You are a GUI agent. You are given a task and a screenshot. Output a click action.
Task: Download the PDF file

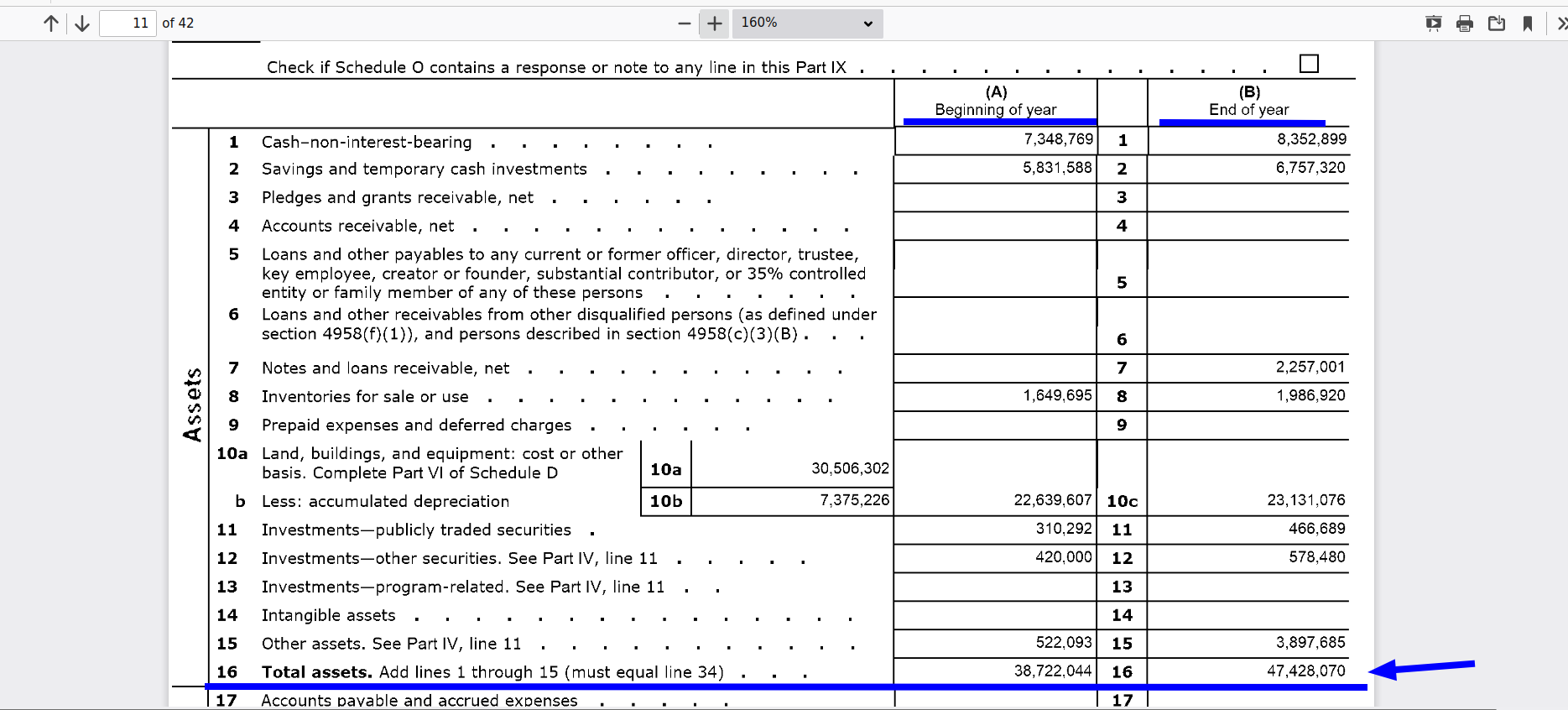[1497, 23]
